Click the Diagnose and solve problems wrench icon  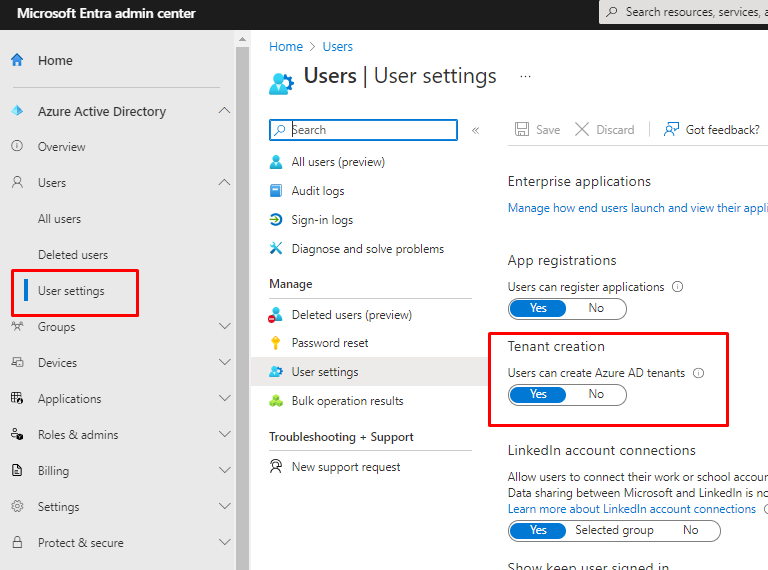[x=276, y=249]
